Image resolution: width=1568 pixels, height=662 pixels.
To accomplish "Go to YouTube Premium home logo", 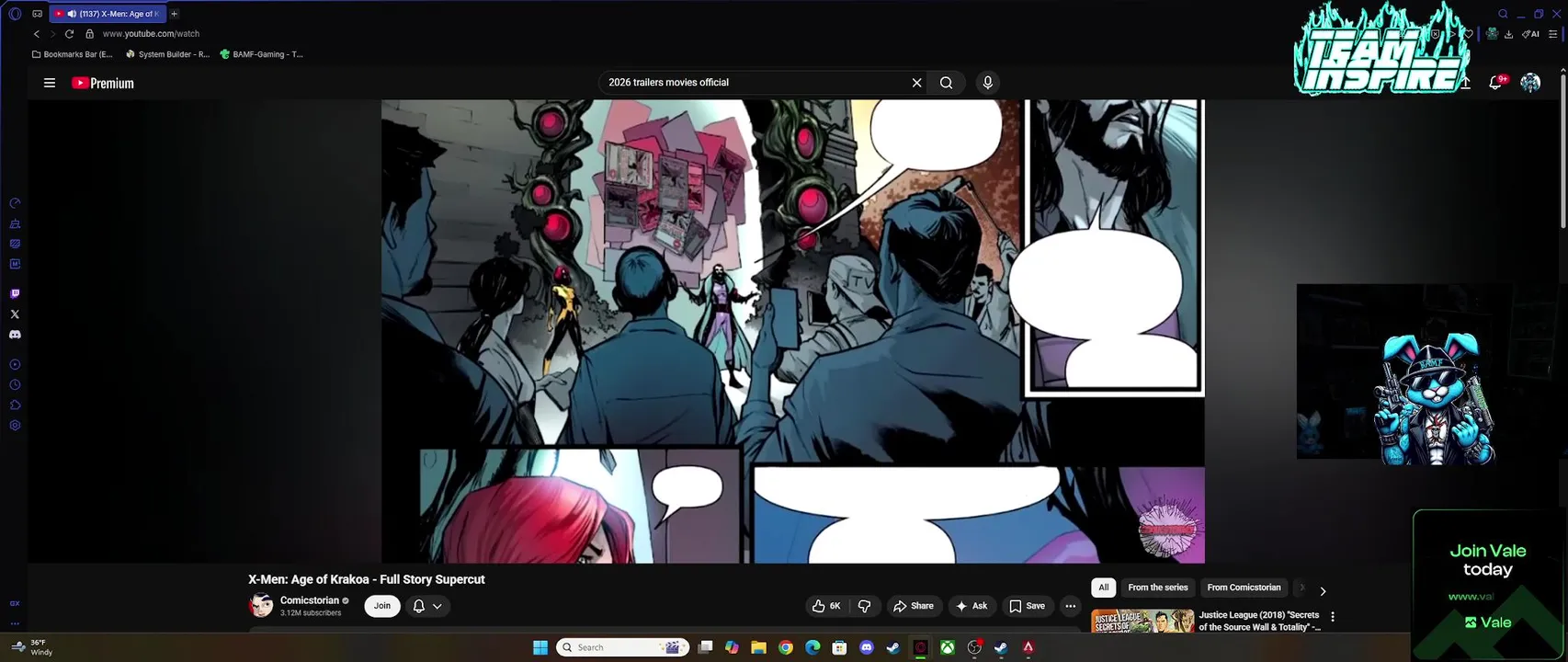I will coord(103,83).
